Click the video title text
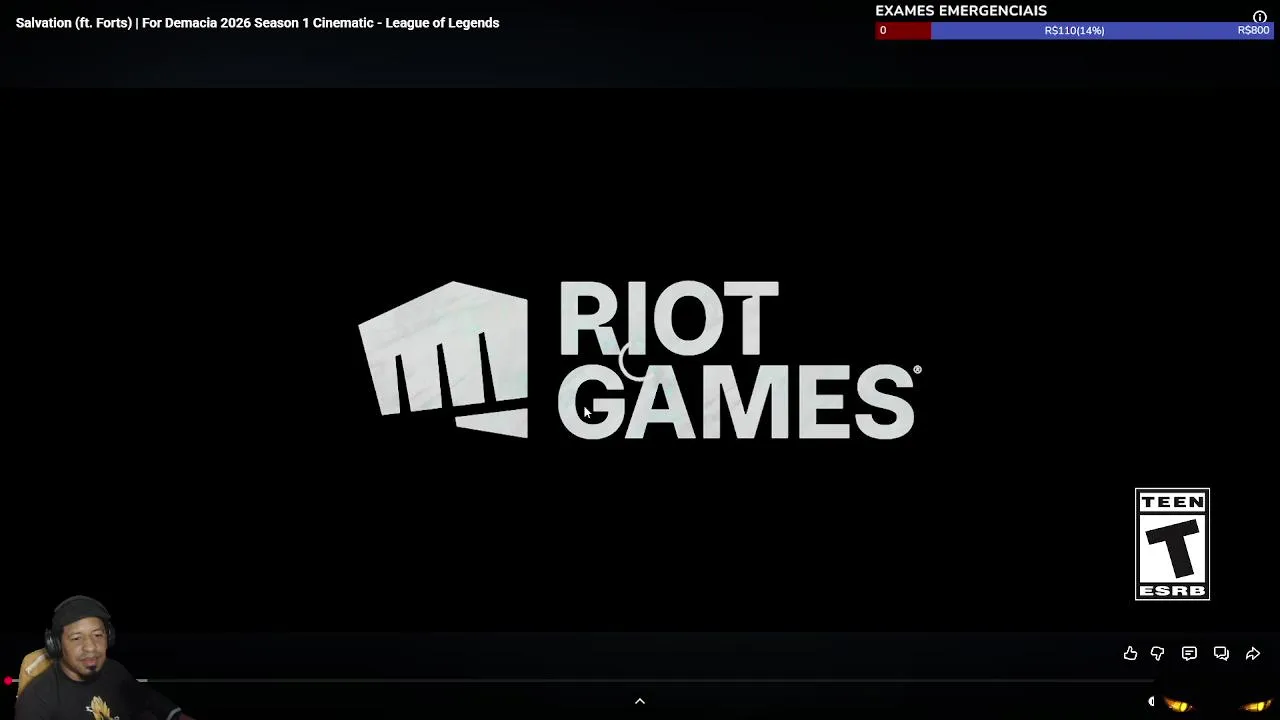Viewport: 1280px width, 720px height. click(x=257, y=22)
